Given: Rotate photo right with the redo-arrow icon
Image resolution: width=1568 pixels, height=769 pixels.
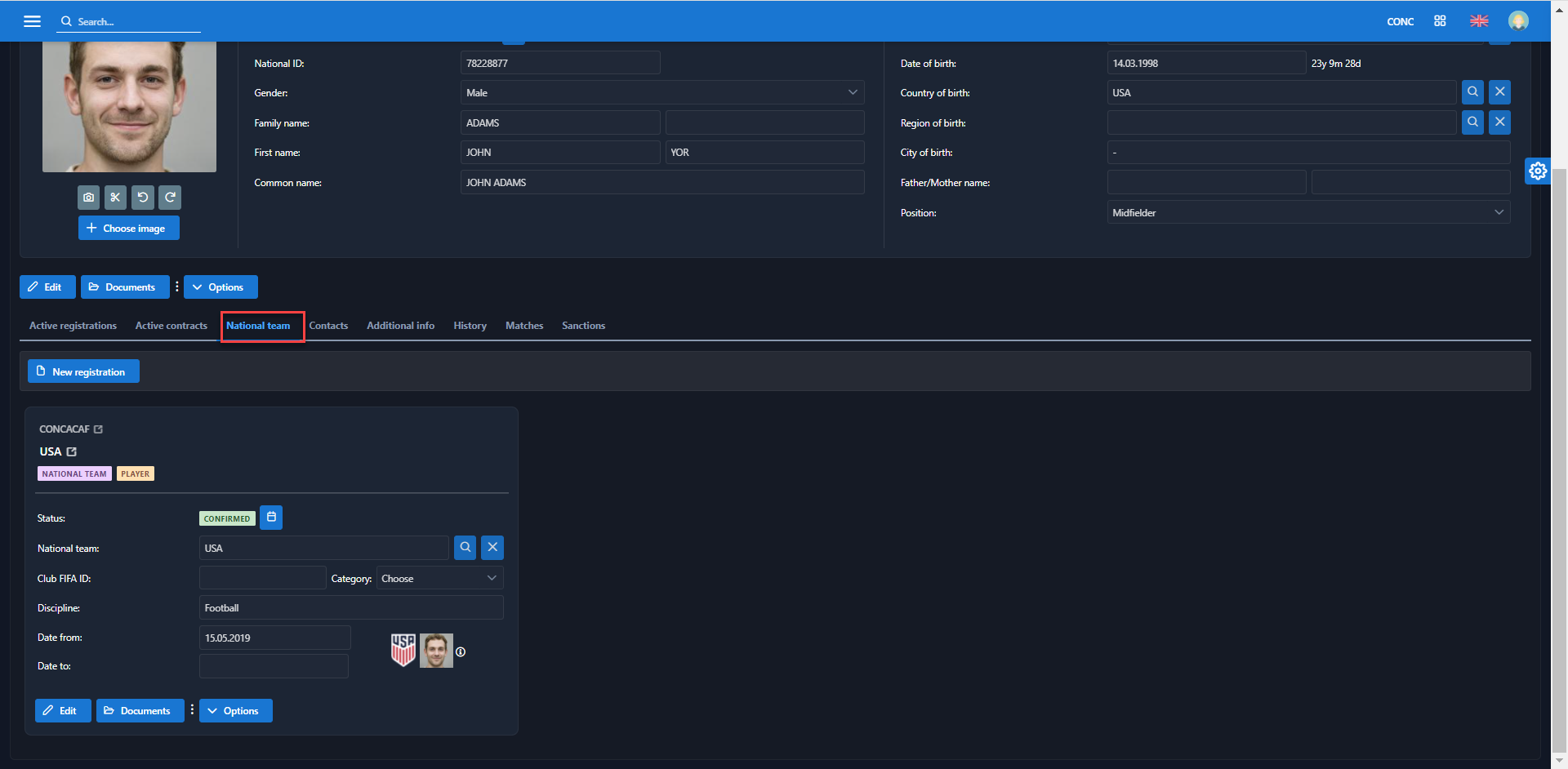Looking at the screenshot, I should [170, 198].
